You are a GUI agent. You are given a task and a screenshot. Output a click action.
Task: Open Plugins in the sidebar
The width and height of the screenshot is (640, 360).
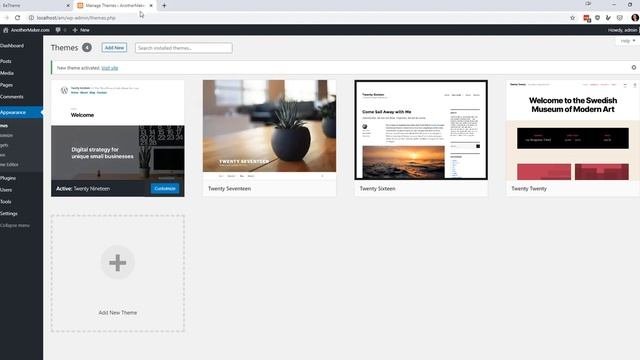pos(8,178)
